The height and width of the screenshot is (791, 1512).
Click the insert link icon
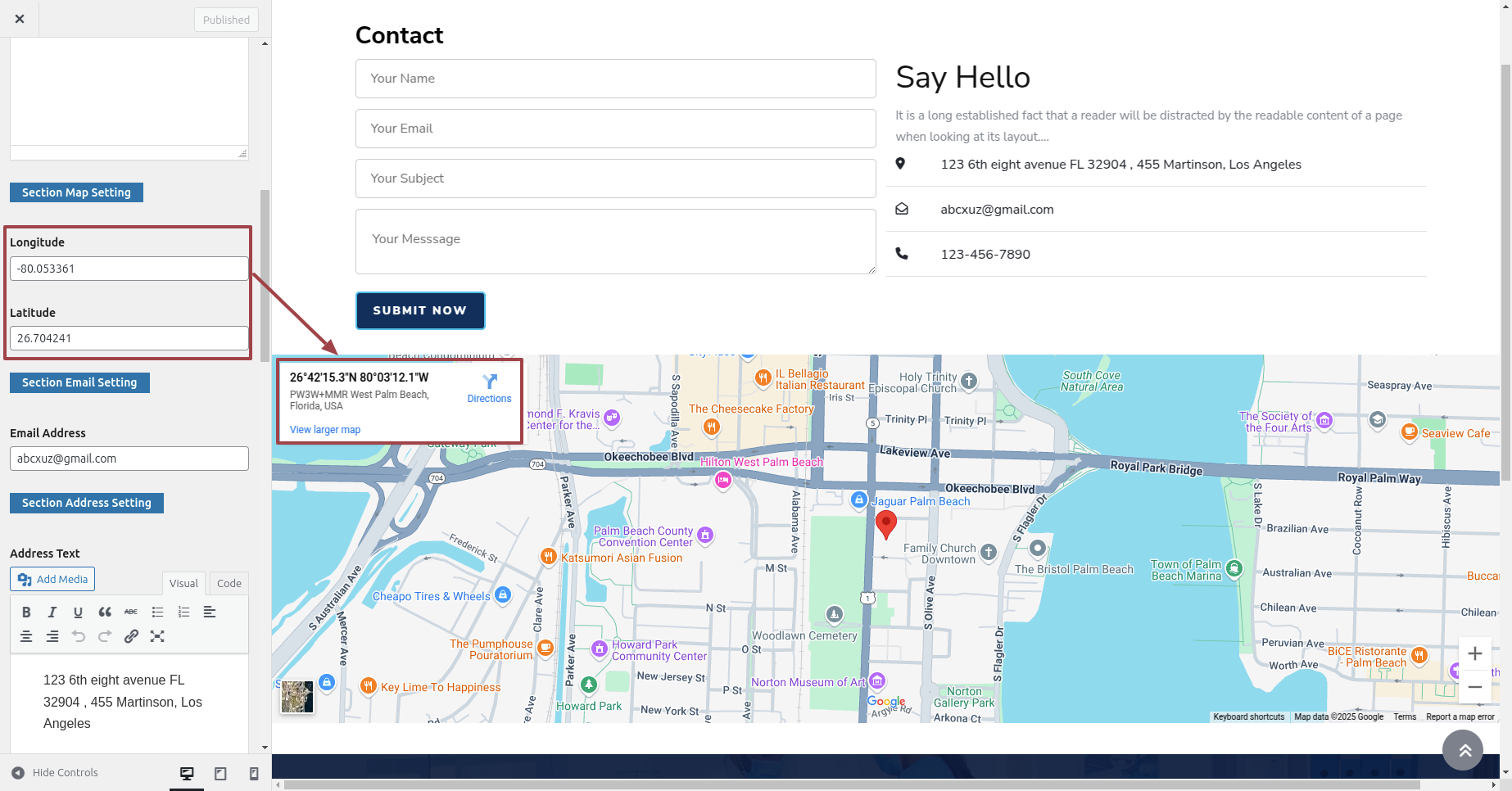[131, 636]
